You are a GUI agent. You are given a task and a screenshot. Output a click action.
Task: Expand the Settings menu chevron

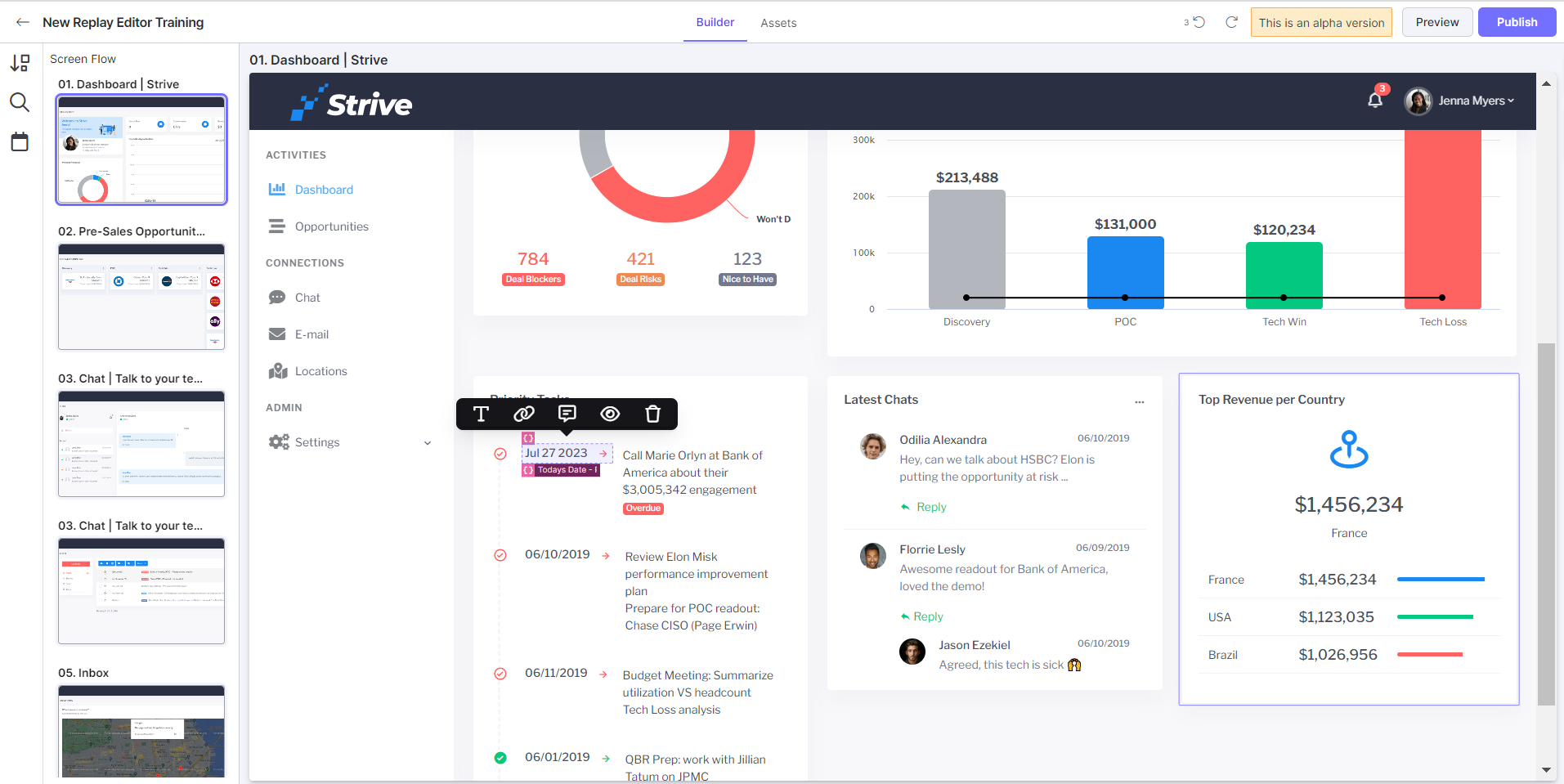[x=428, y=443]
